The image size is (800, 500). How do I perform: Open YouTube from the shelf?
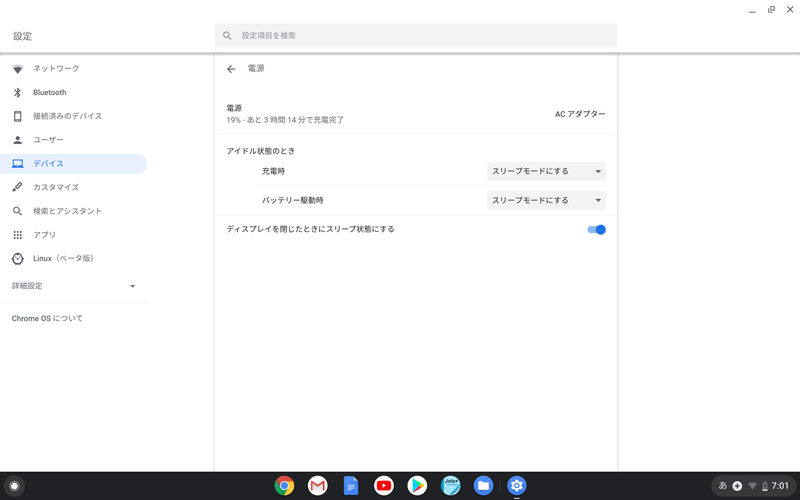coord(384,486)
